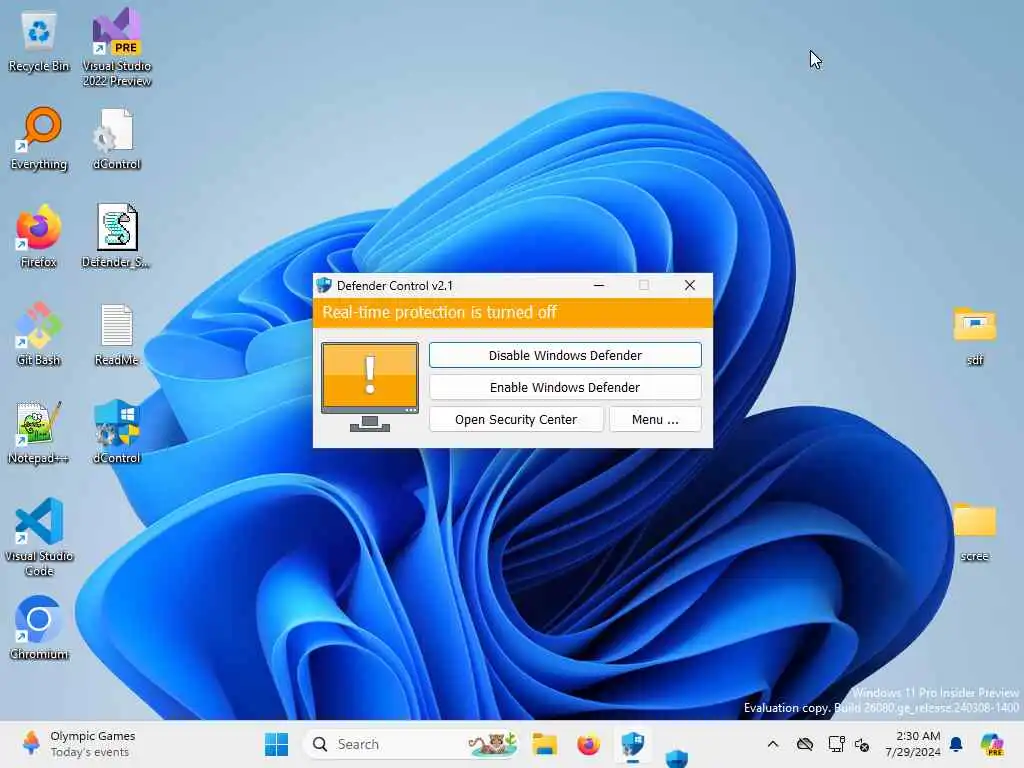The image size is (1024, 768).
Task: Select the sdf folder on desktop
Action: click(x=974, y=336)
